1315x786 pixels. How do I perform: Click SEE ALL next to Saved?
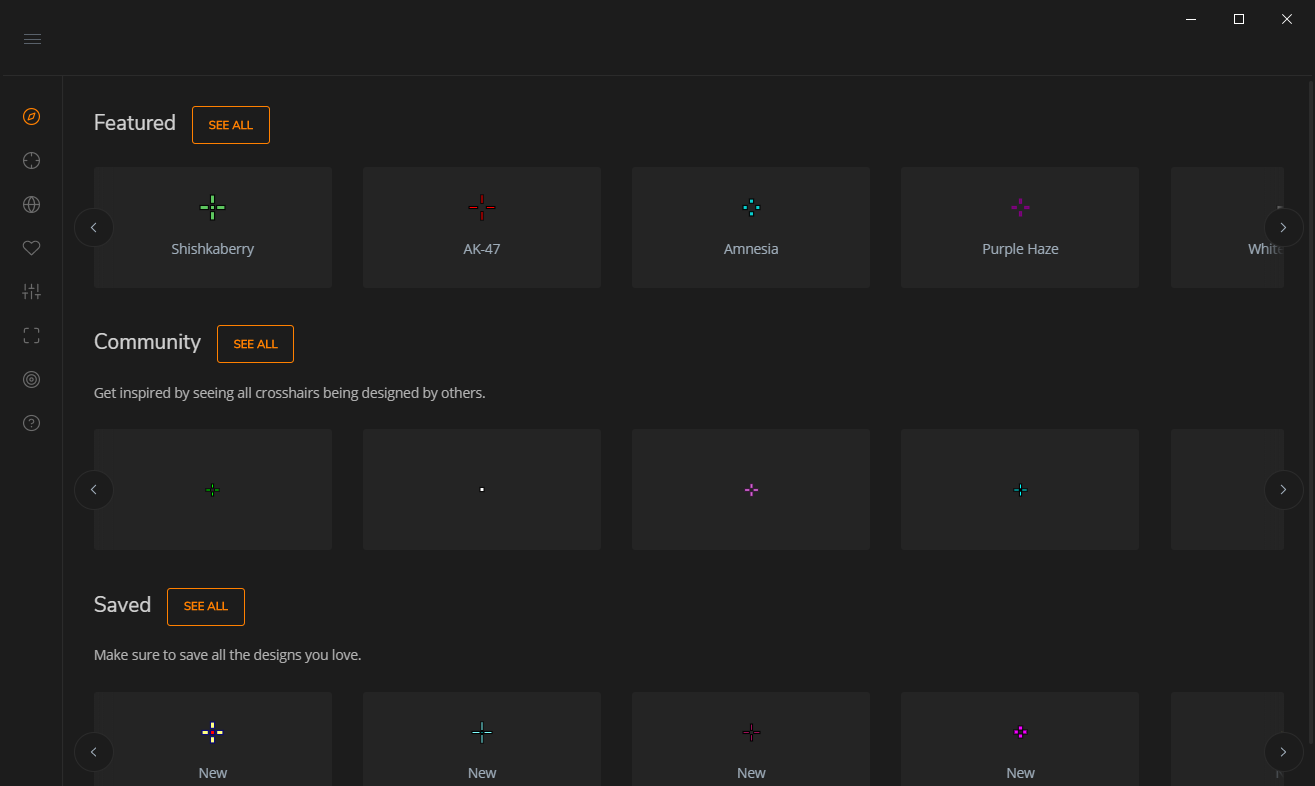pos(205,606)
